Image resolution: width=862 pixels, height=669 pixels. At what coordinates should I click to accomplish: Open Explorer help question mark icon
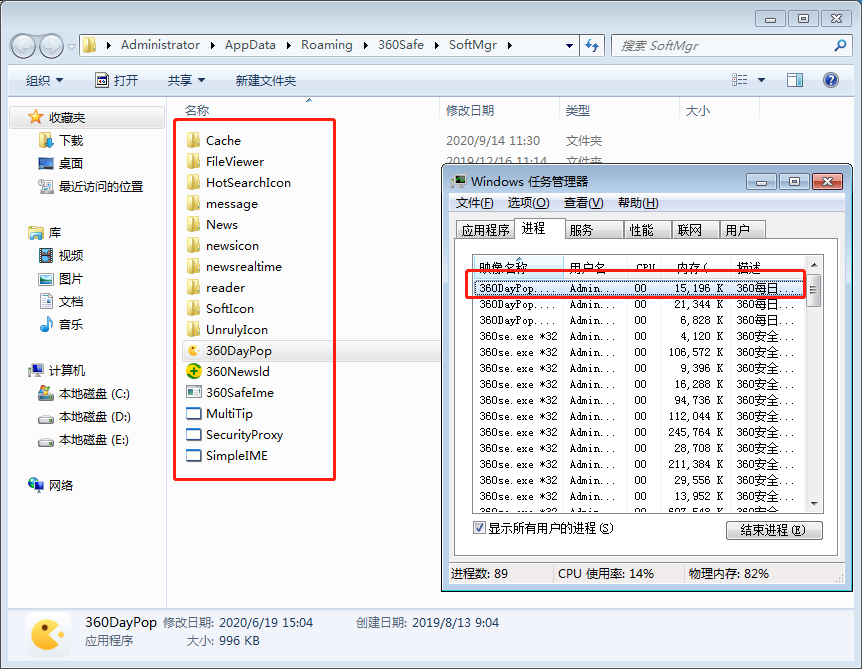pos(831,80)
